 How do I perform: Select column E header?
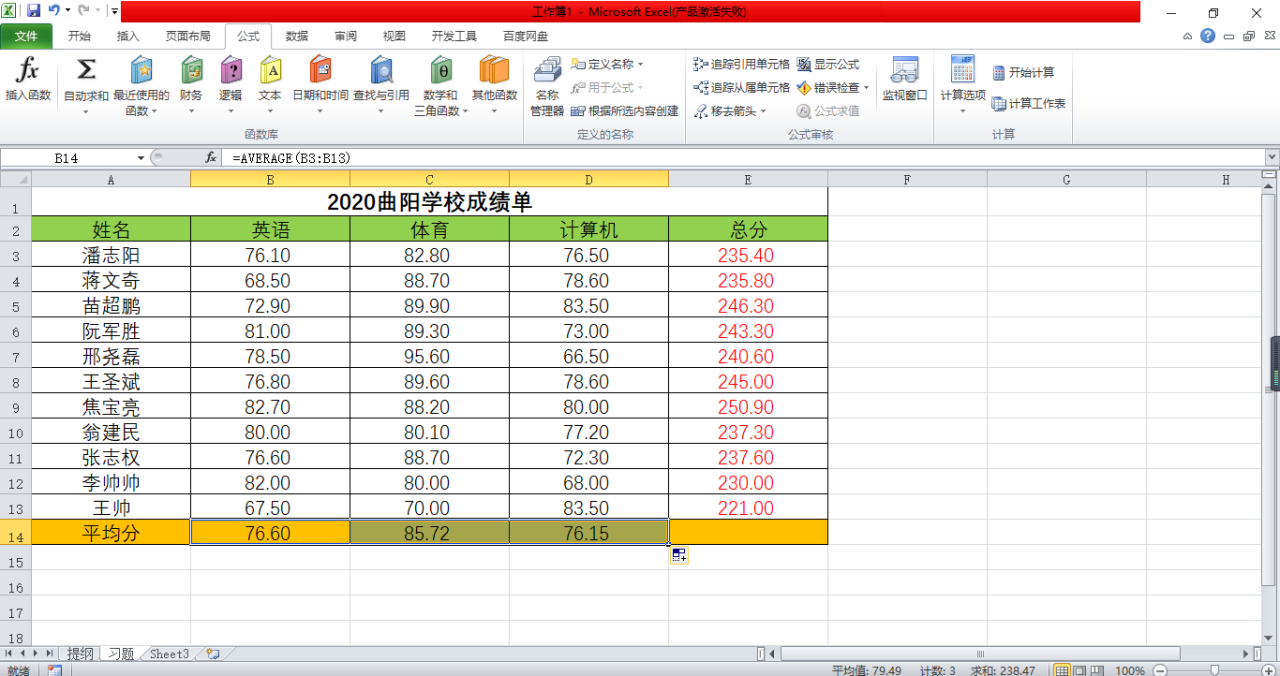[748, 179]
